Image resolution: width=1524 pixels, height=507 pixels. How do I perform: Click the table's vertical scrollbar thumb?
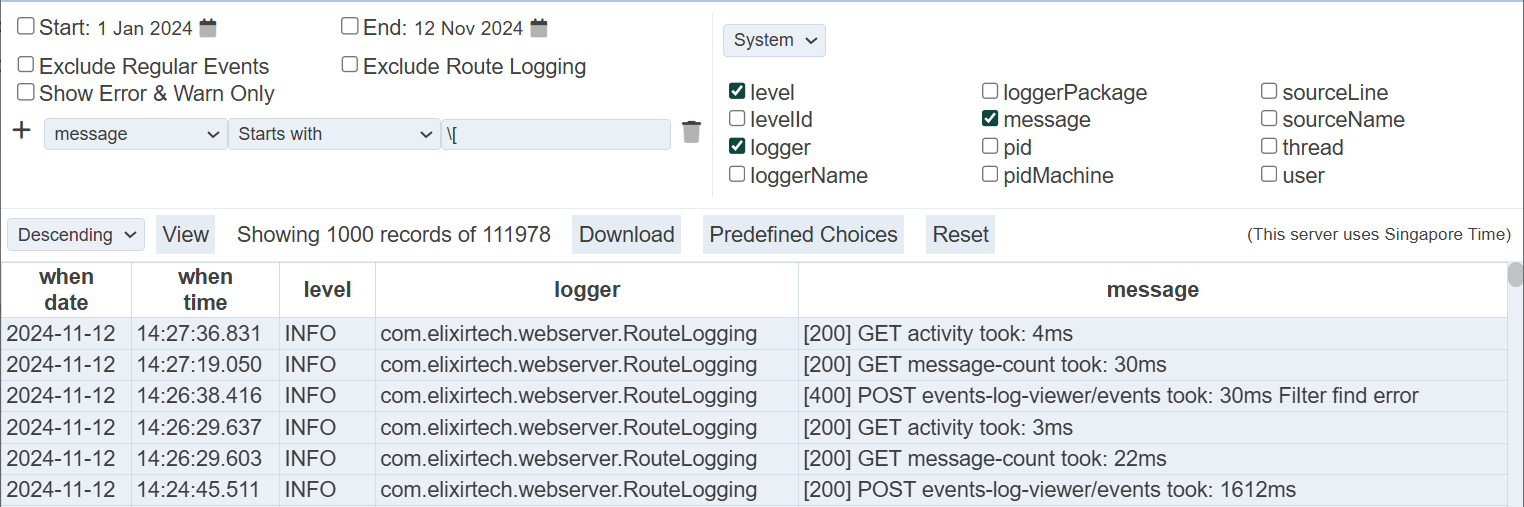tap(1515, 276)
